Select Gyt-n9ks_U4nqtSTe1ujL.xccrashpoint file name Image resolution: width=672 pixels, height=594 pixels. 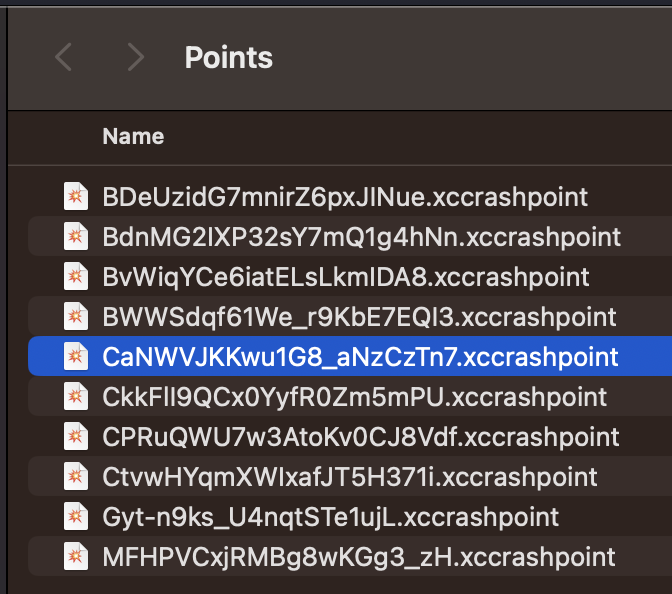click(x=330, y=517)
